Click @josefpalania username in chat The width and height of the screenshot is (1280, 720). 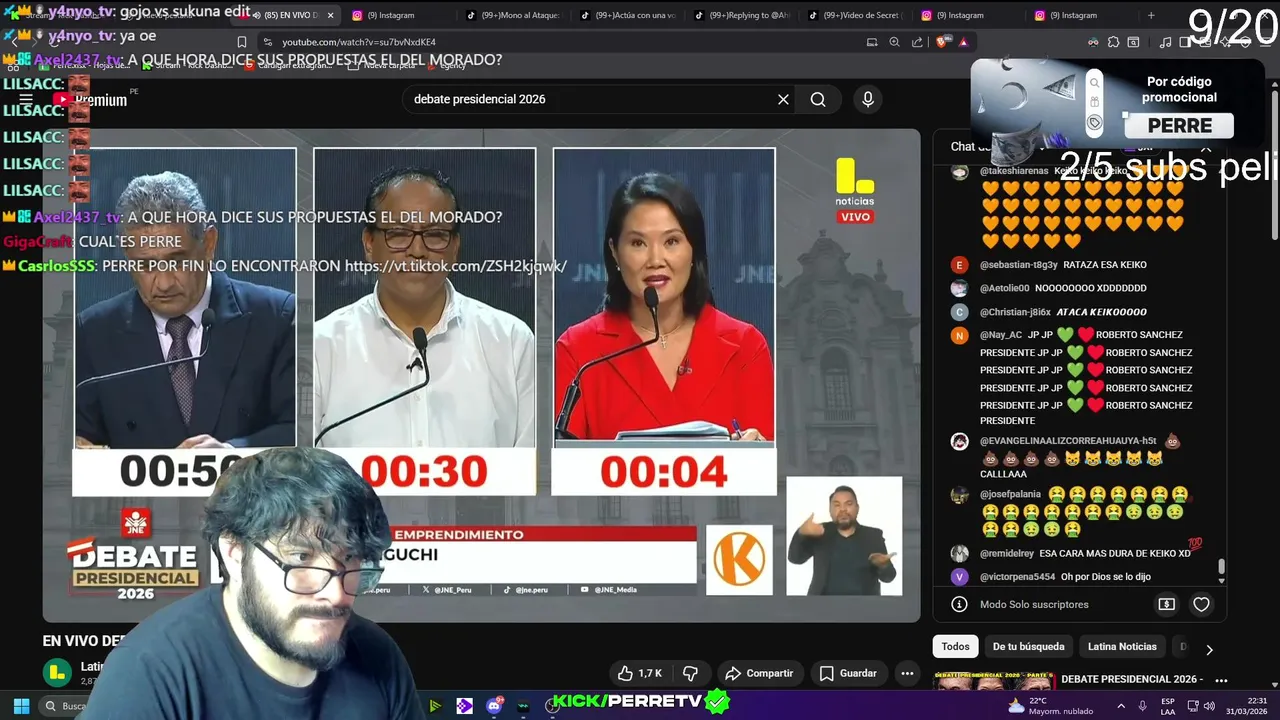tap(1010, 494)
